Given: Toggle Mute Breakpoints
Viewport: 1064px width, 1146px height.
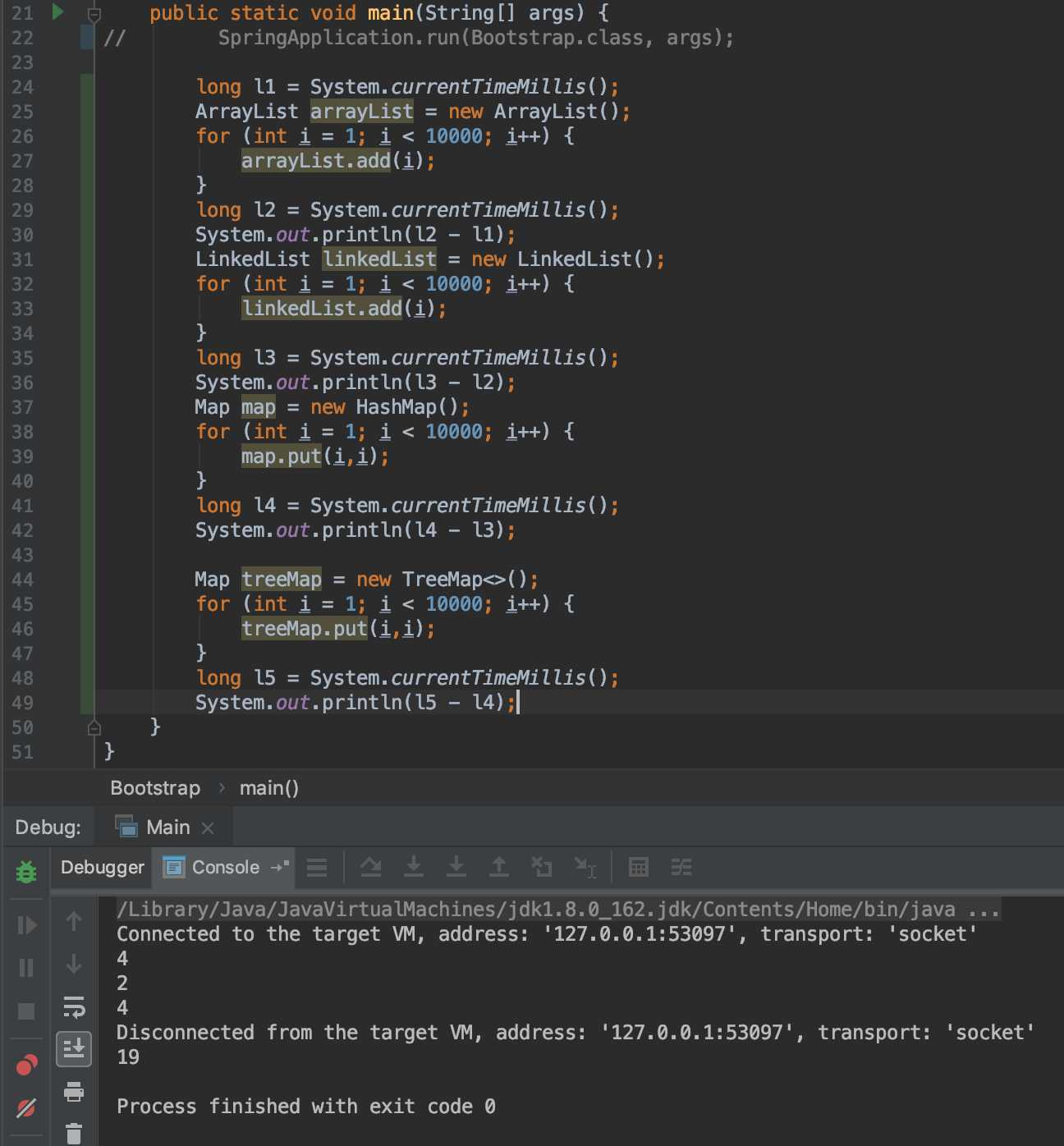Looking at the screenshot, I should point(26,1107).
